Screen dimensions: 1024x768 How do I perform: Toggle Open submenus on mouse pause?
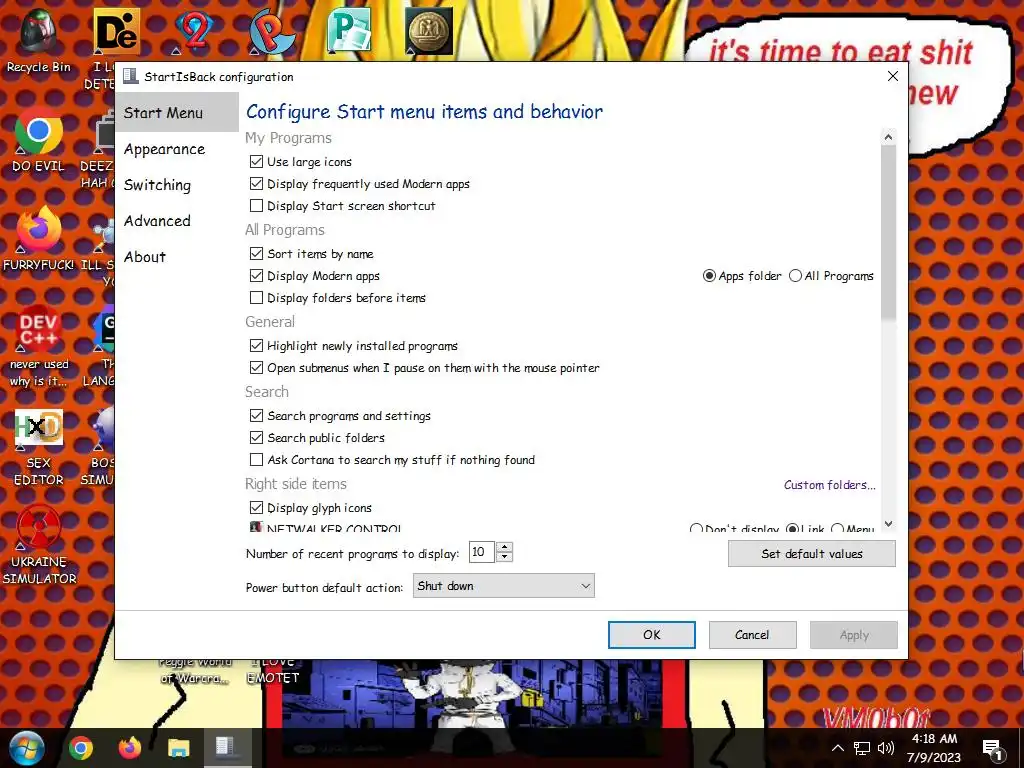[x=257, y=368]
